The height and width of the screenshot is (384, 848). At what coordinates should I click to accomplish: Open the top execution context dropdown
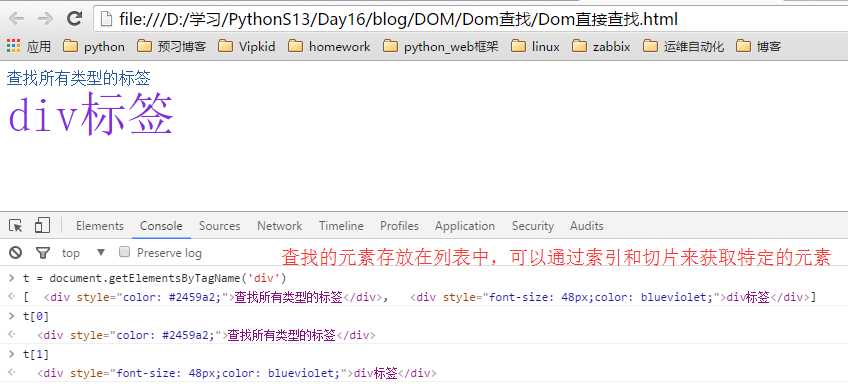pos(83,253)
